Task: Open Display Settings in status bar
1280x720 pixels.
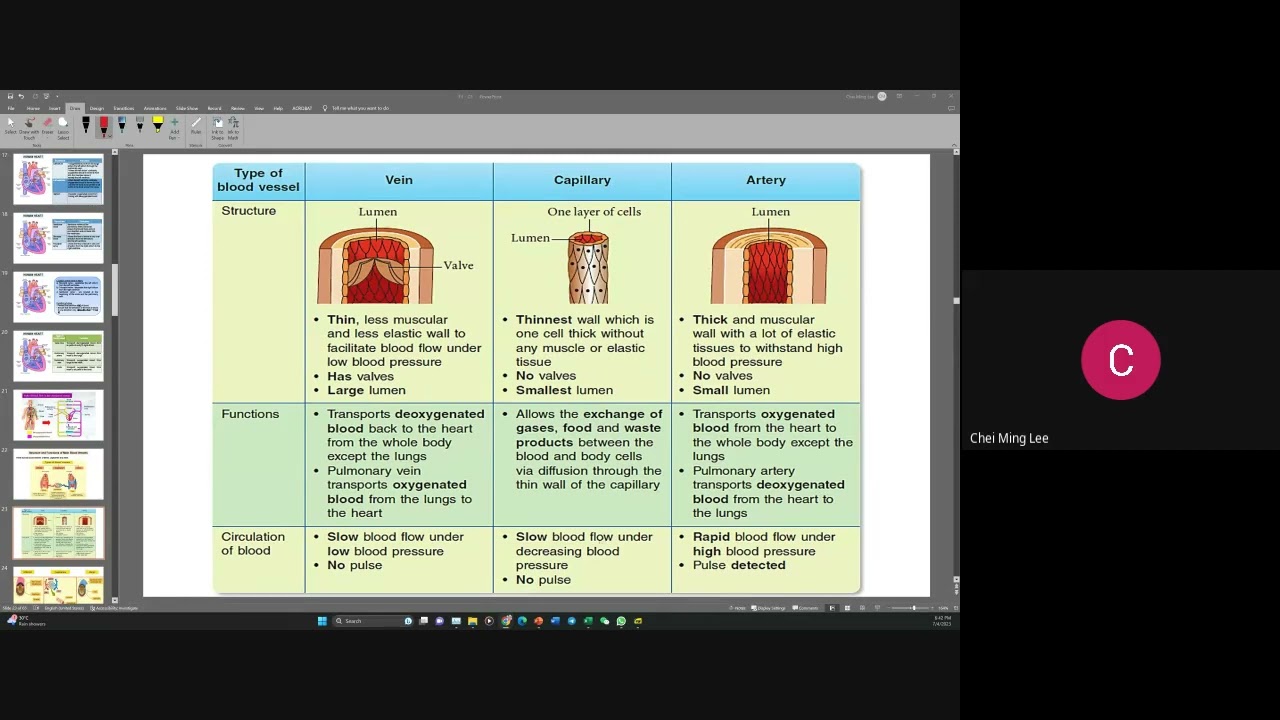Action: 768,608
